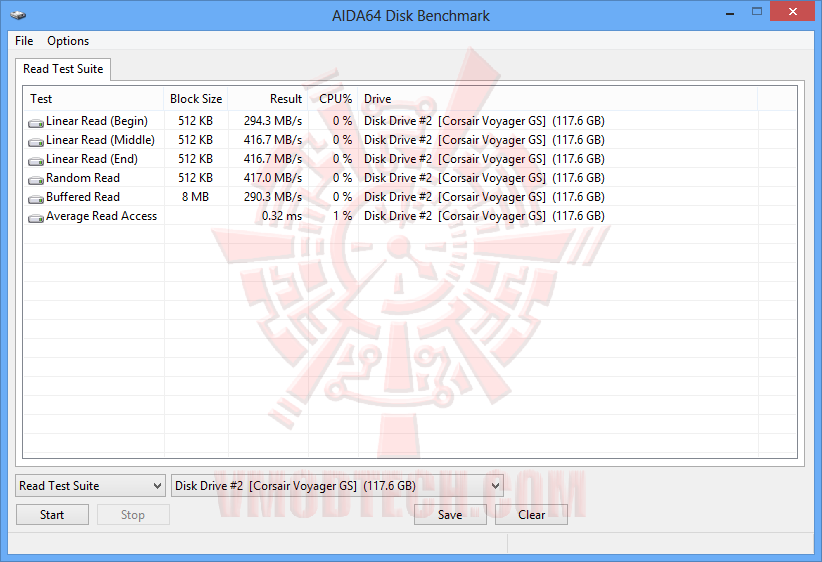
Task: Click drive icon beside Linear Read (Begin)
Action: (x=36, y=123)
